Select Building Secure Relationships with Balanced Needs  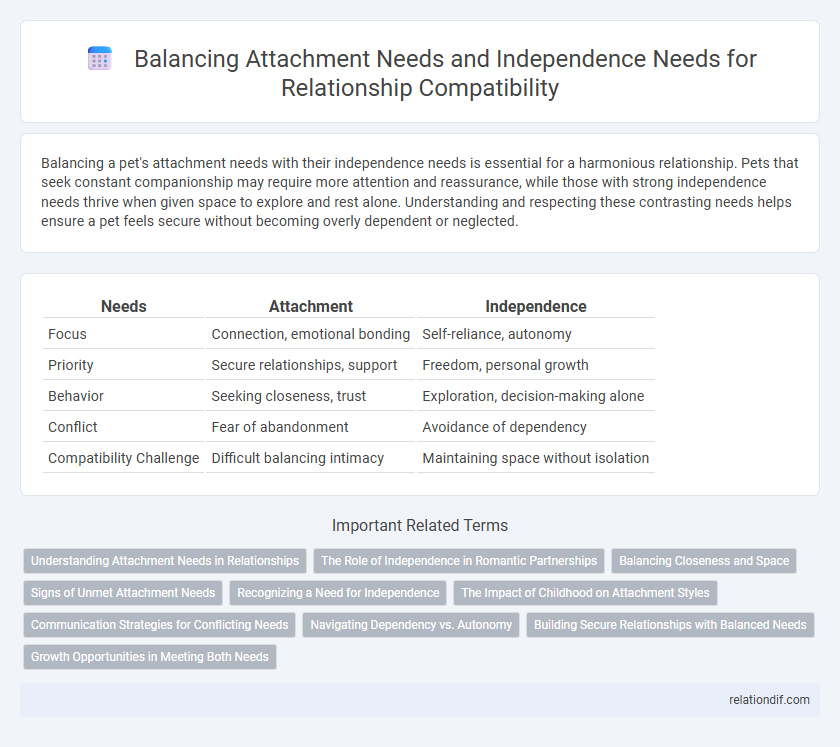click(x=670, y=625)
